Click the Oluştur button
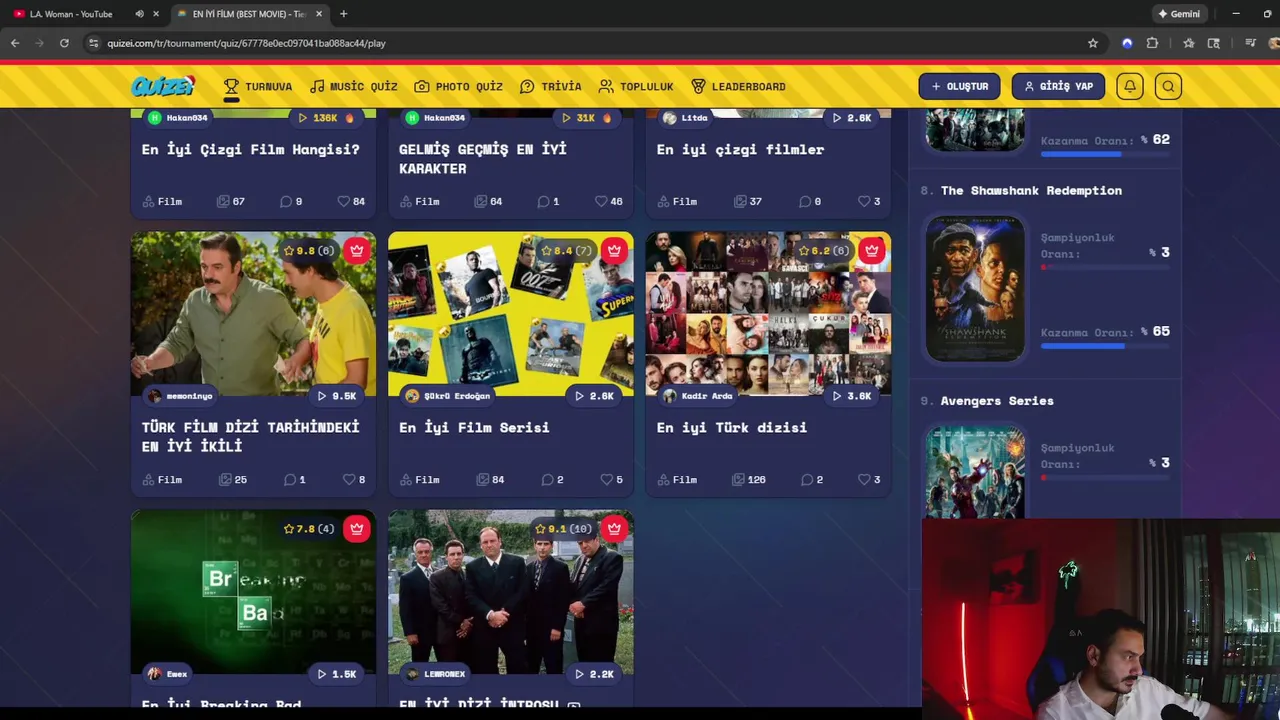Viewport: 1280px width, 720px height. click(x=959, y=86)
